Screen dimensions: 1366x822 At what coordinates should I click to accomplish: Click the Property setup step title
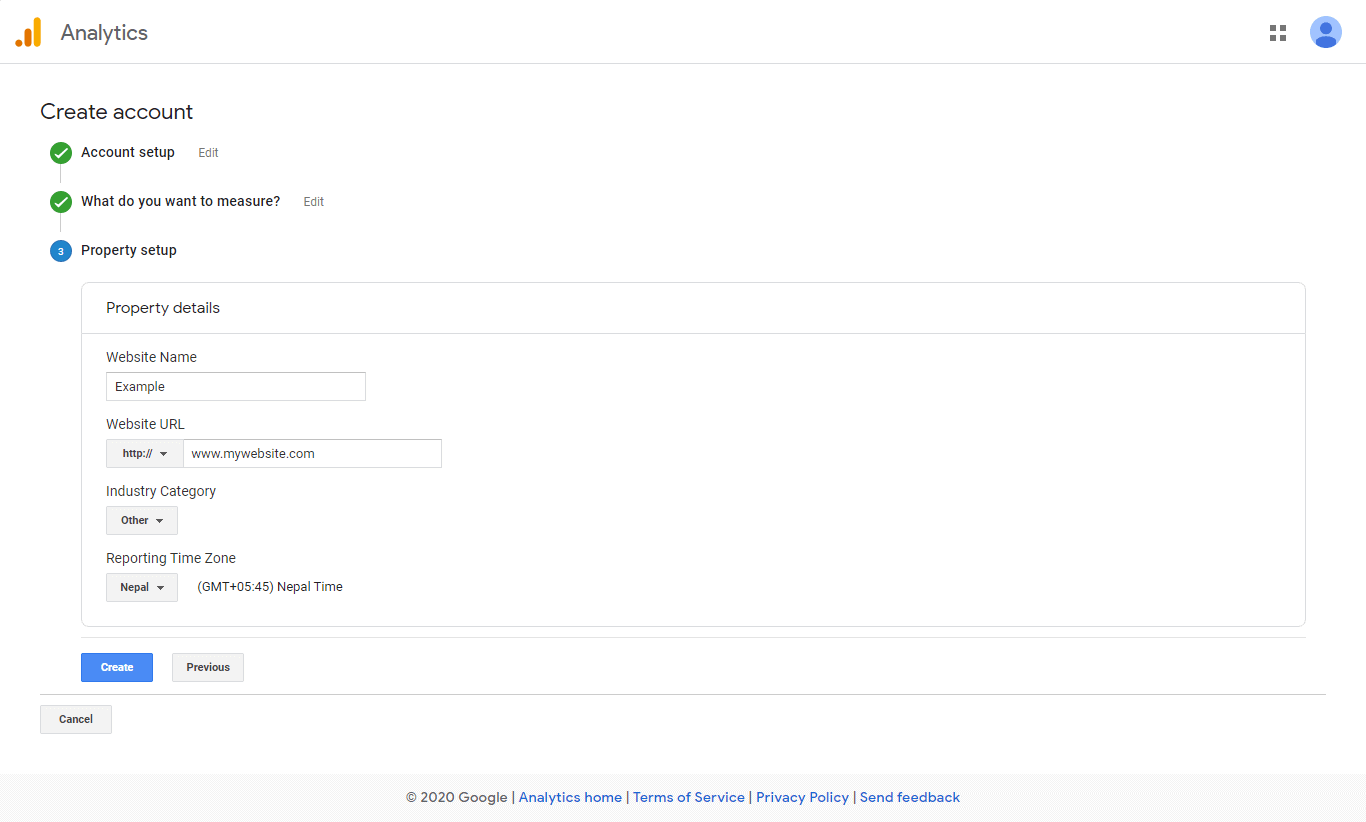click(x=129, y=250)
